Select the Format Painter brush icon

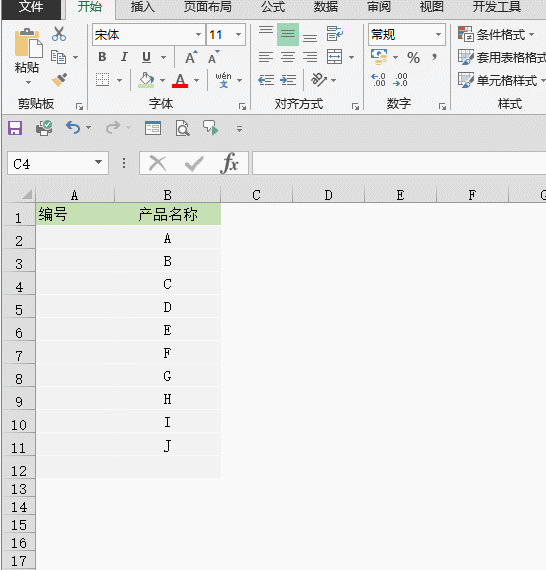(x=59, y=80)
